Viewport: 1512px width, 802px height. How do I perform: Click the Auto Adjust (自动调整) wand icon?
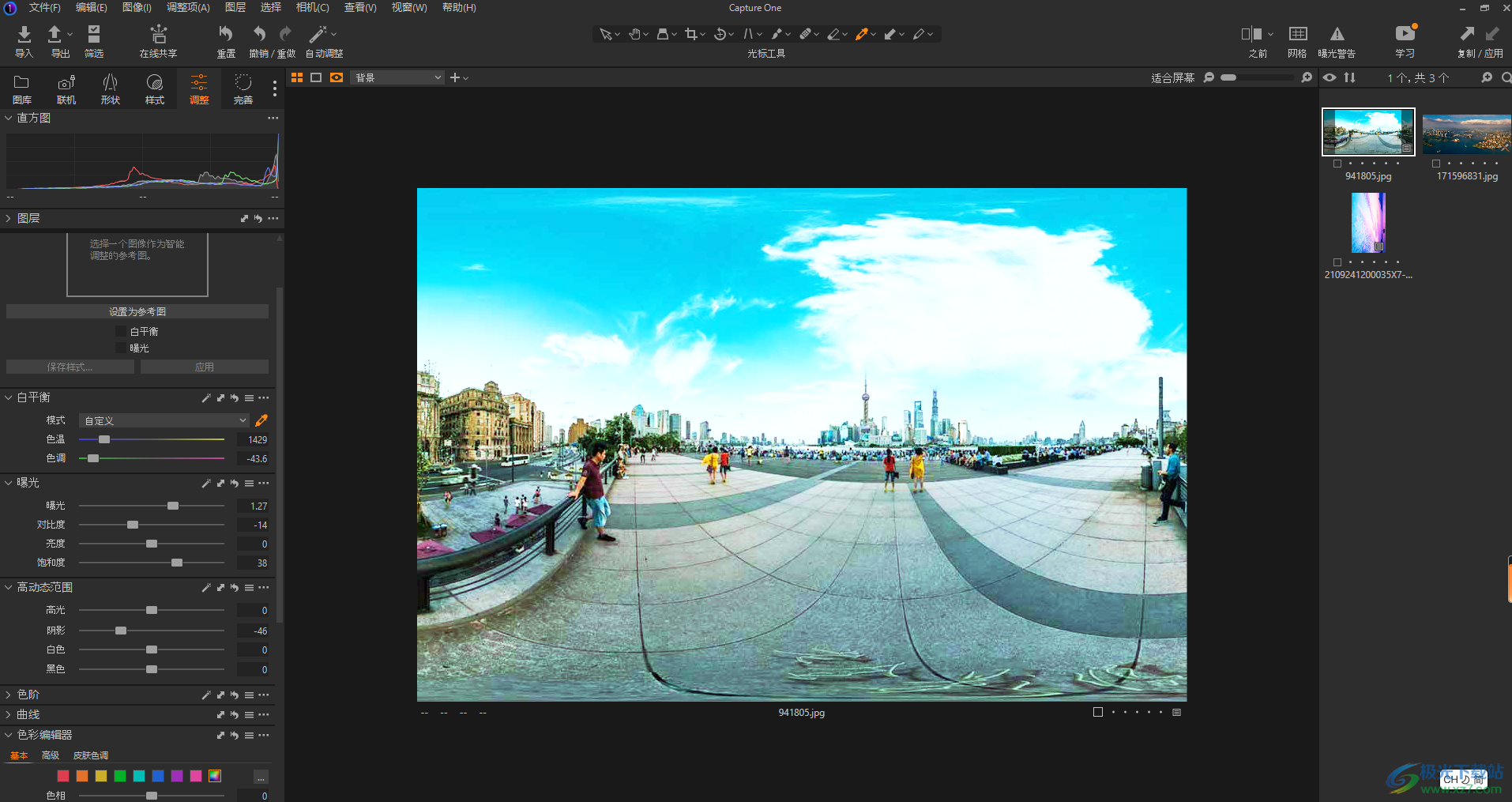pyautogui.click(x=318, y=34)
